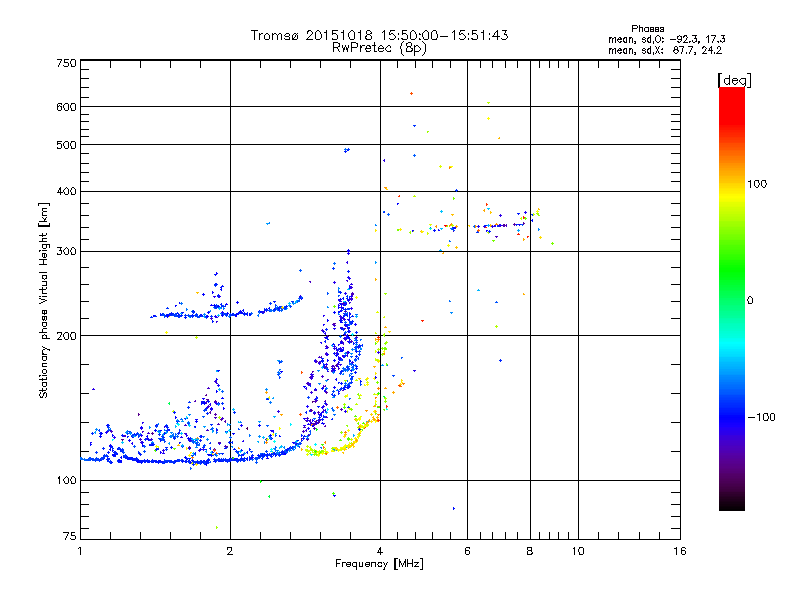This screenshot has height=600, width=800.
Task: Click the 'Phases' header text
Action: point(647,29)
